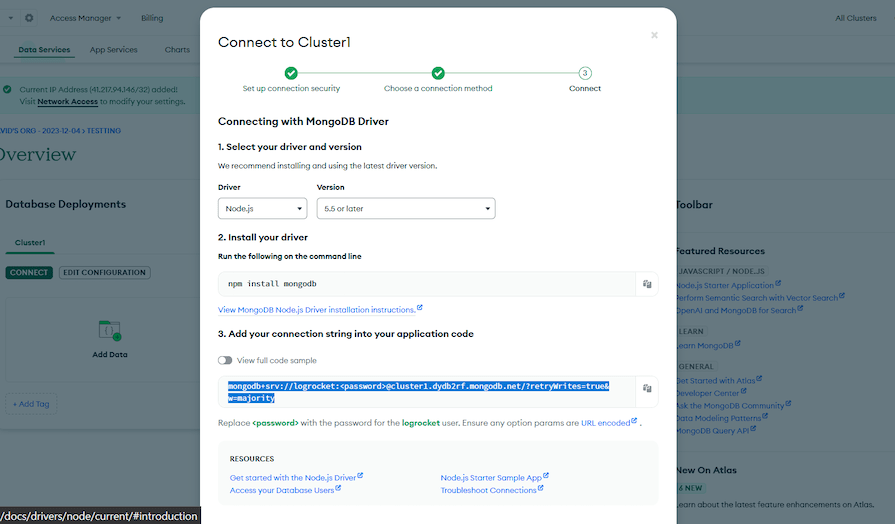The height and width of the screenshot is (524, 895).
Task: Open the Charts tab
Action: pos(177,50)
